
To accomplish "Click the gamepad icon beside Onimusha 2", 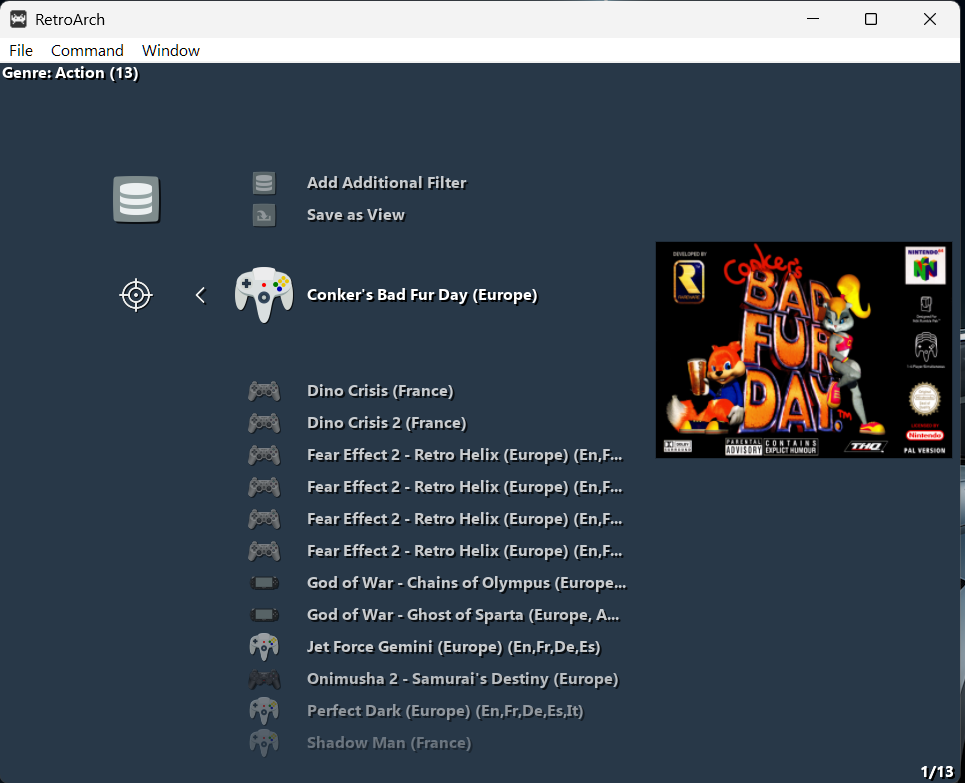I will pos(264,679).
